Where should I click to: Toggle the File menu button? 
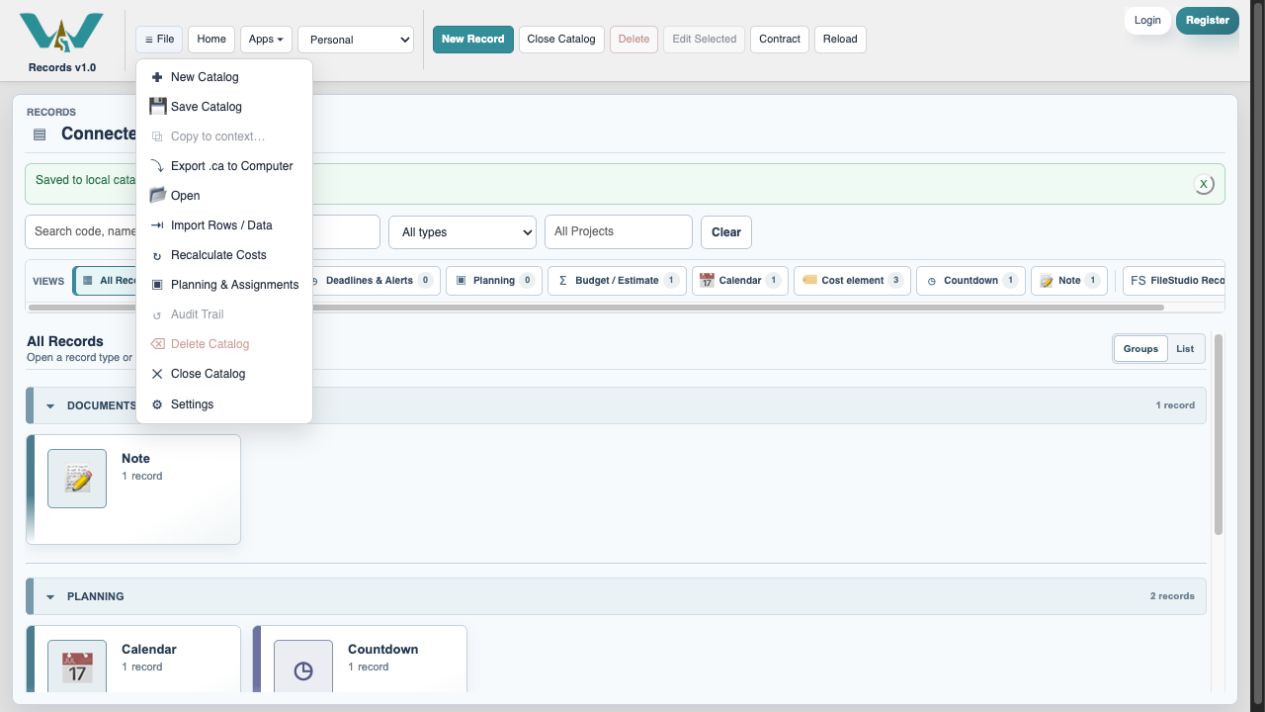(159, 39)
